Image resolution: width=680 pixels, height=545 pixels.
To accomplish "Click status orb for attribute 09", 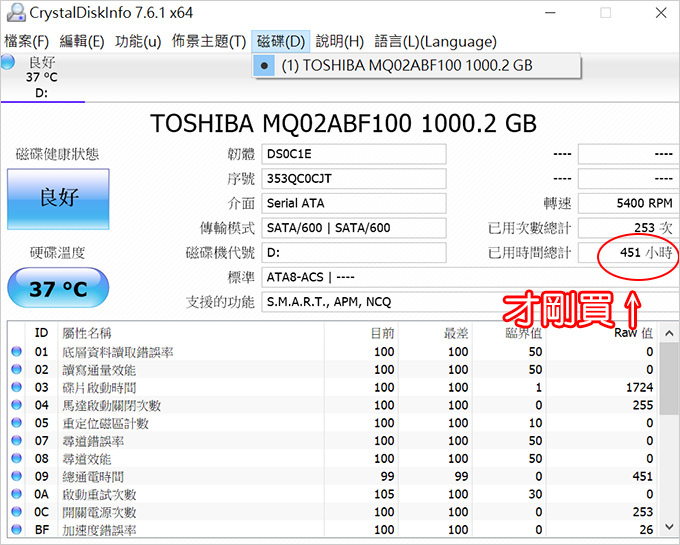I will (16, 476).
